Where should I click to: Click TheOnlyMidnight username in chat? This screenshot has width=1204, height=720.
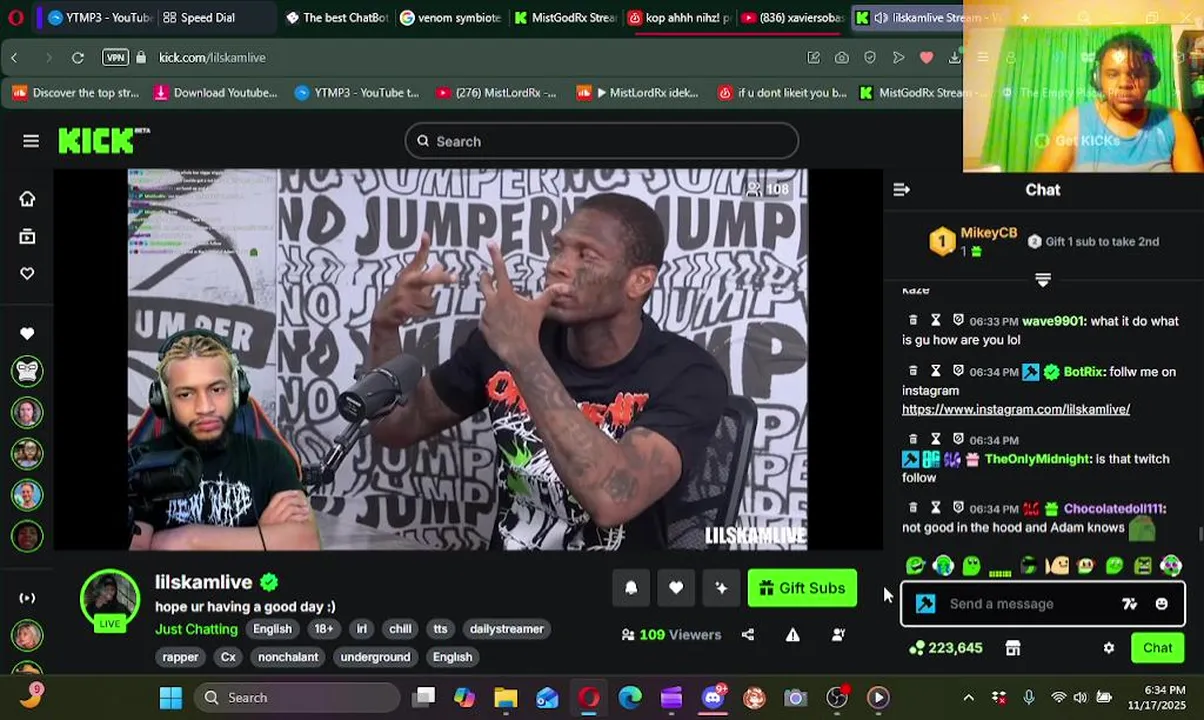pos(1037,459)
